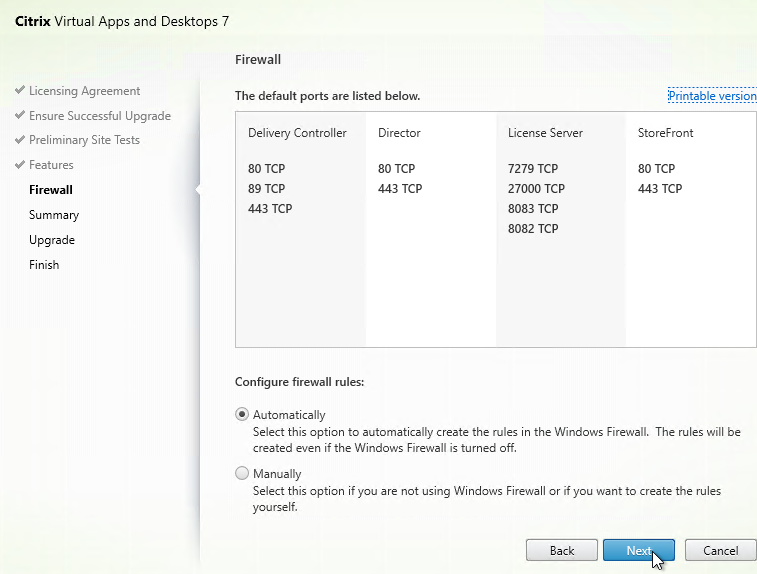This screenshot has height=574, width=757.
Task: Click checkmark icon beside Preliminary Site Tests
Action: click(x=20, y=140)
